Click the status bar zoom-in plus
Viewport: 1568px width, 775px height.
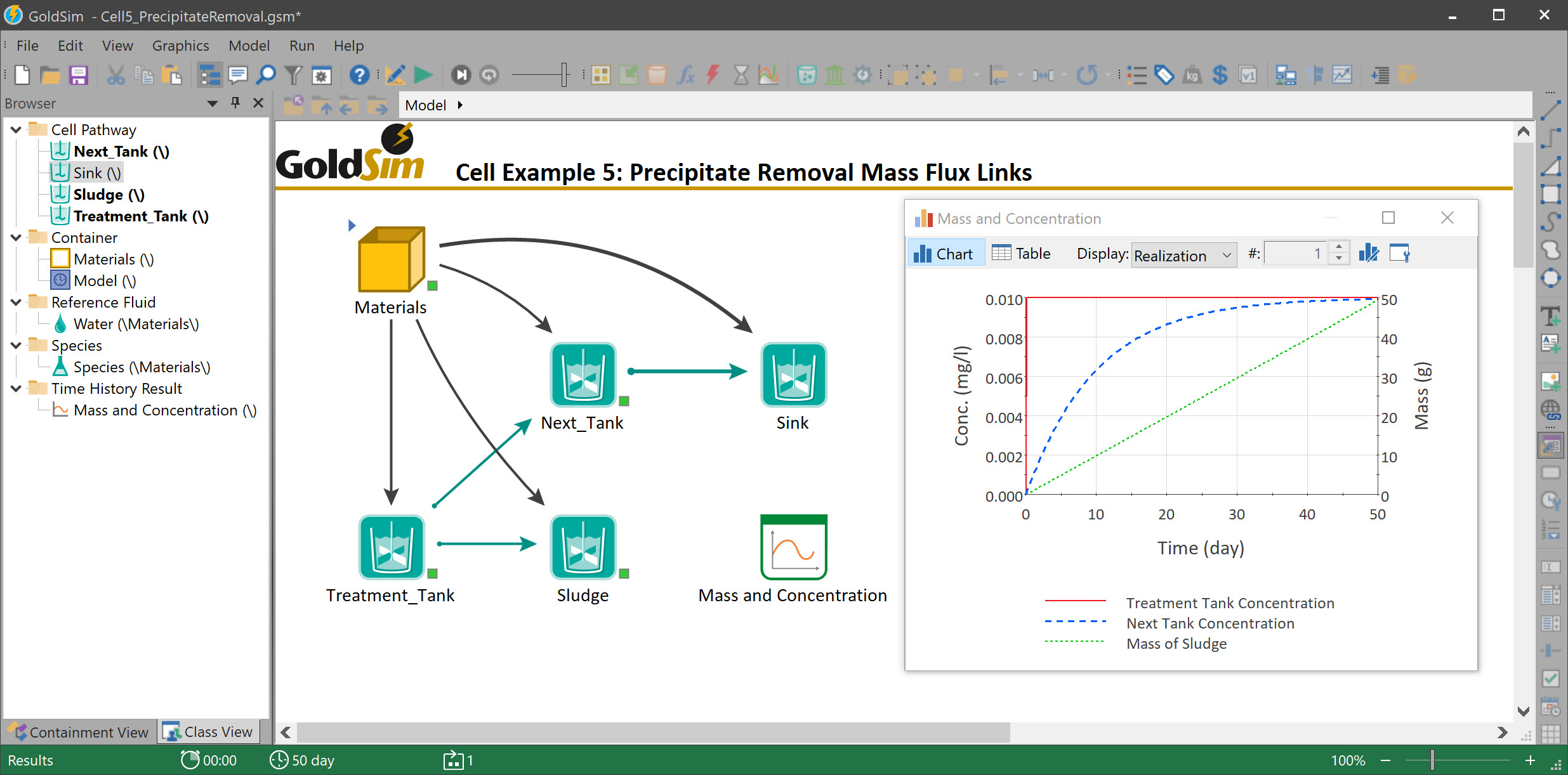point(1530,760)
